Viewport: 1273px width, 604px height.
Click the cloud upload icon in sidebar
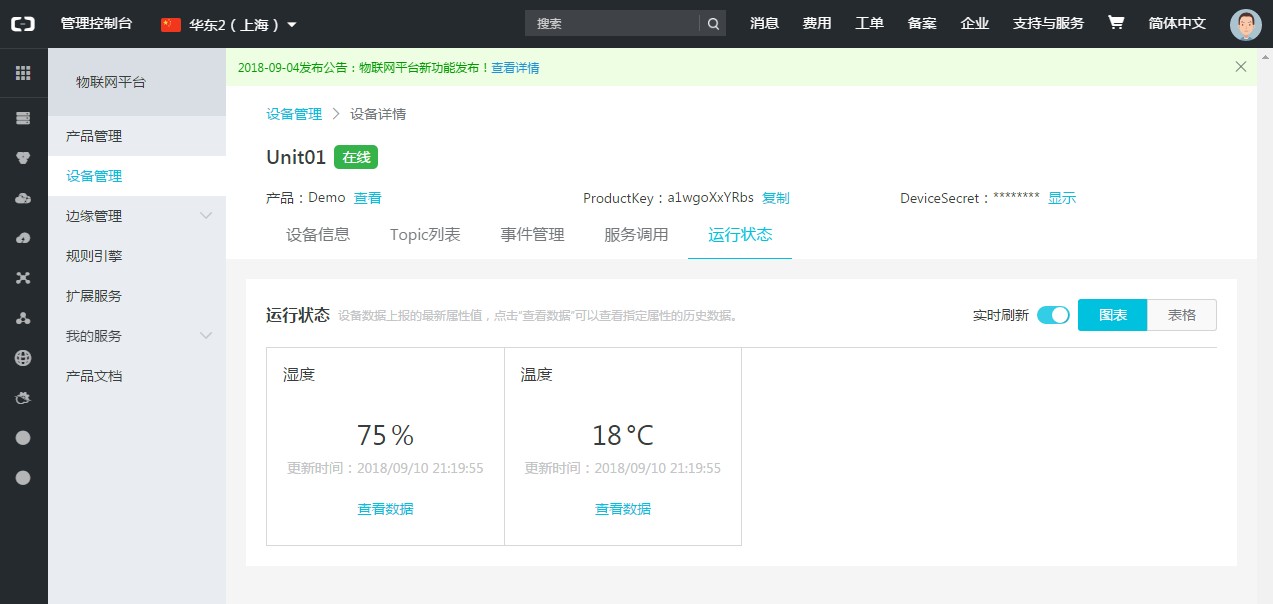coord(23,237)
